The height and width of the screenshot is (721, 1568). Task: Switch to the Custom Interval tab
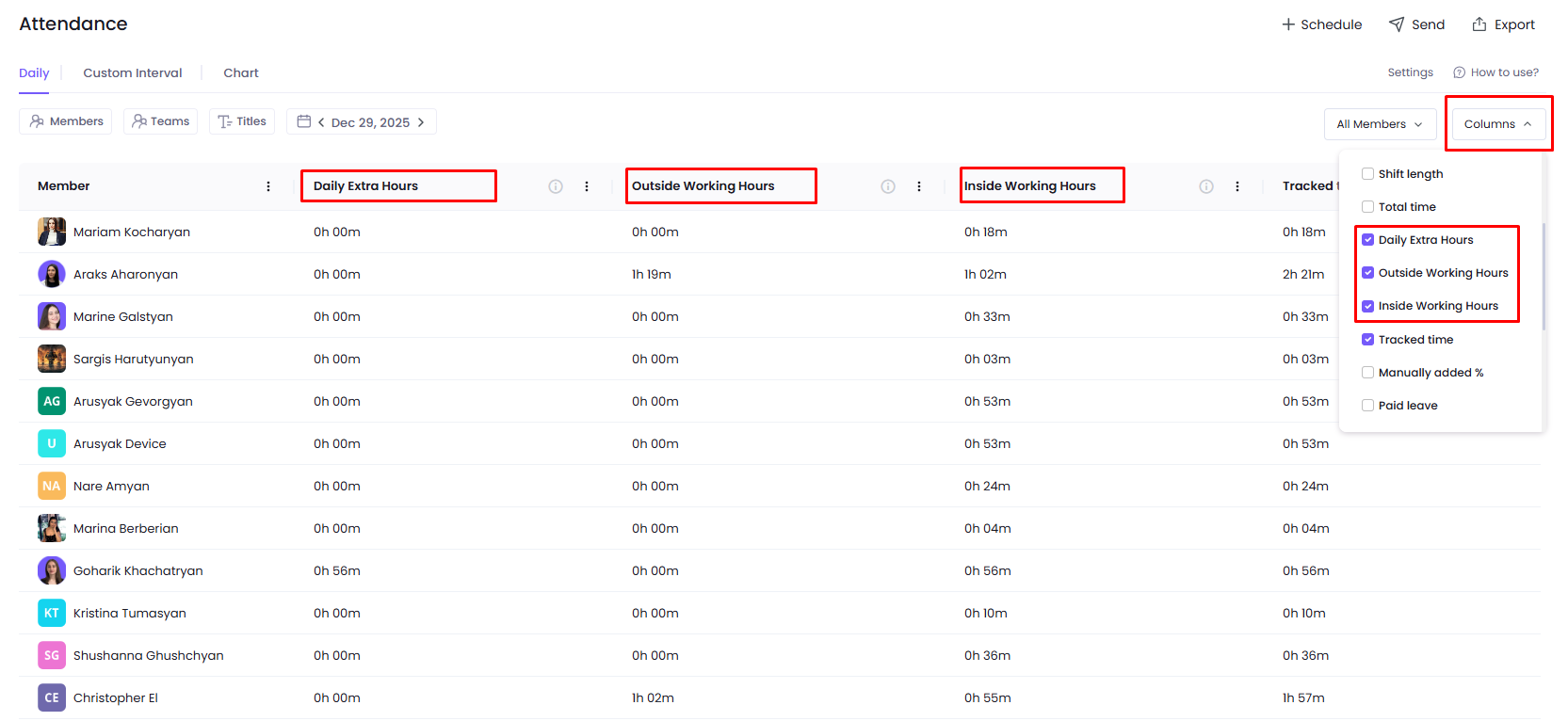coord(133,73)
